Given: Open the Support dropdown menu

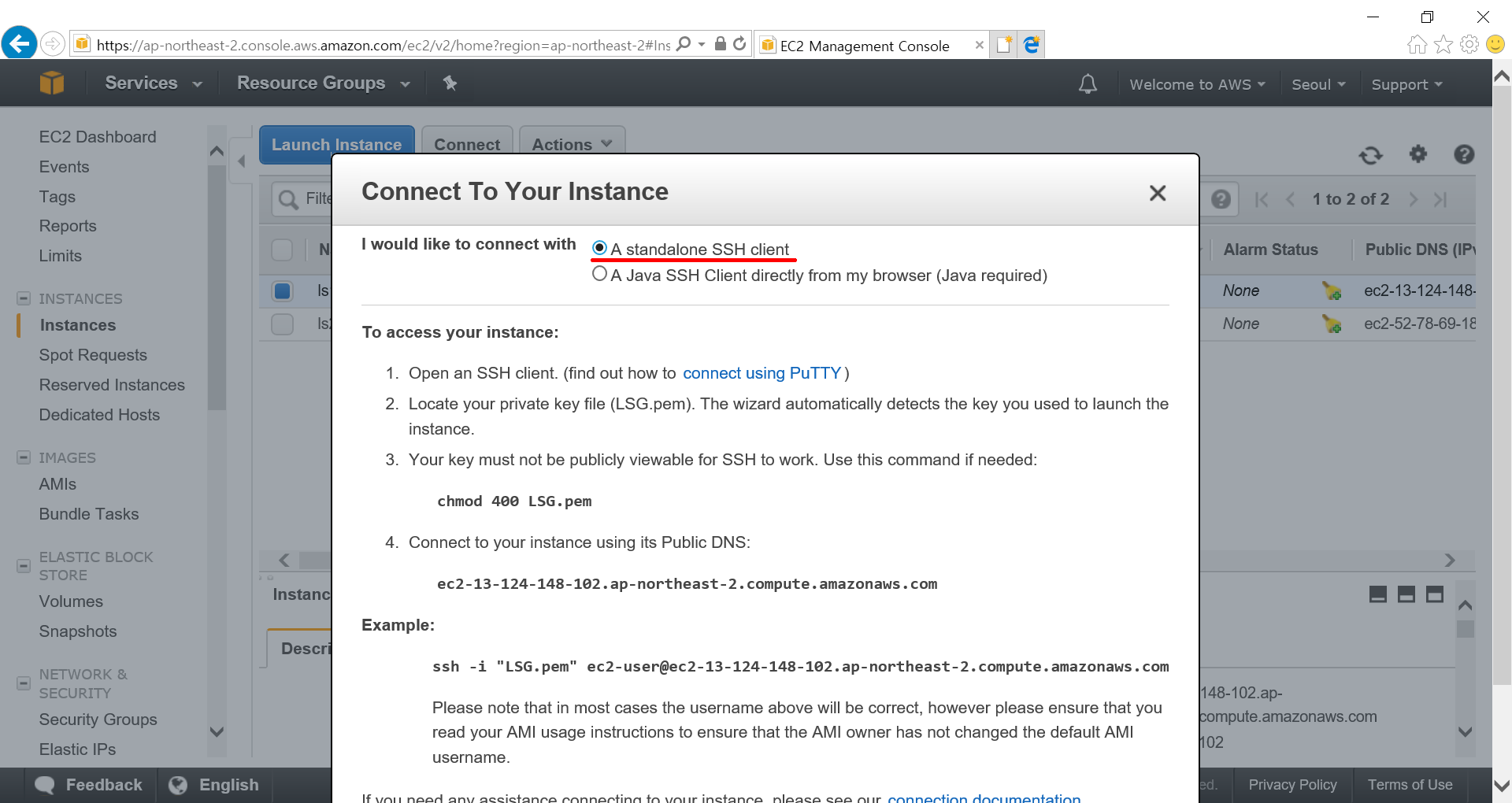Looking at the screenshot, I should 1406,84.
